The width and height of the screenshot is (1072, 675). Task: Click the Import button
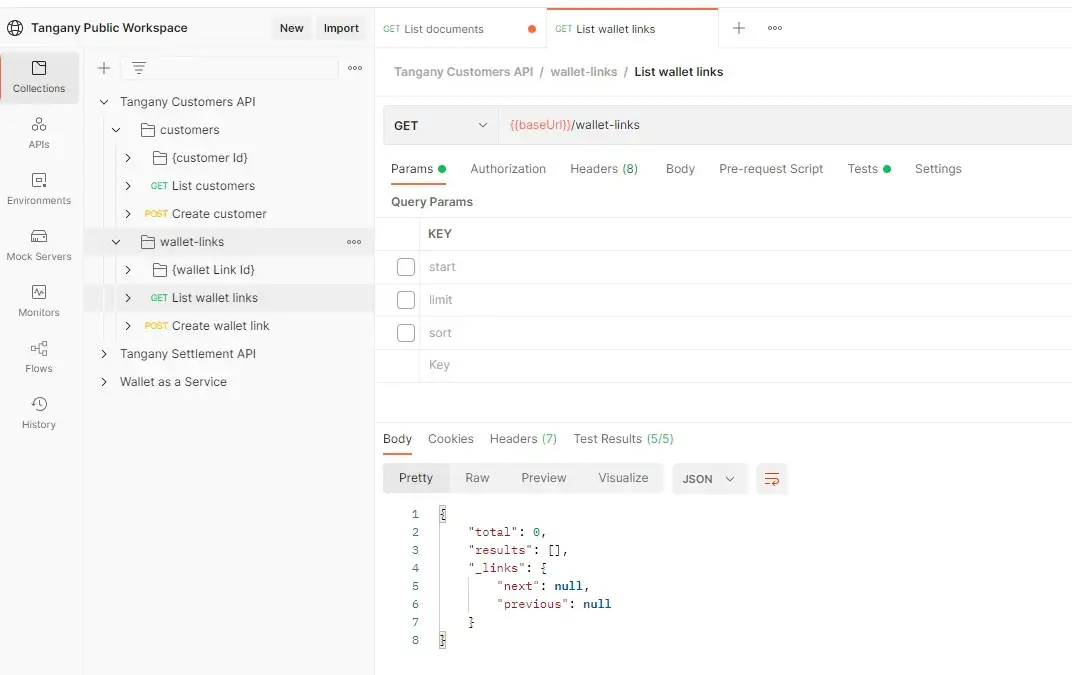tap(341, 28)
